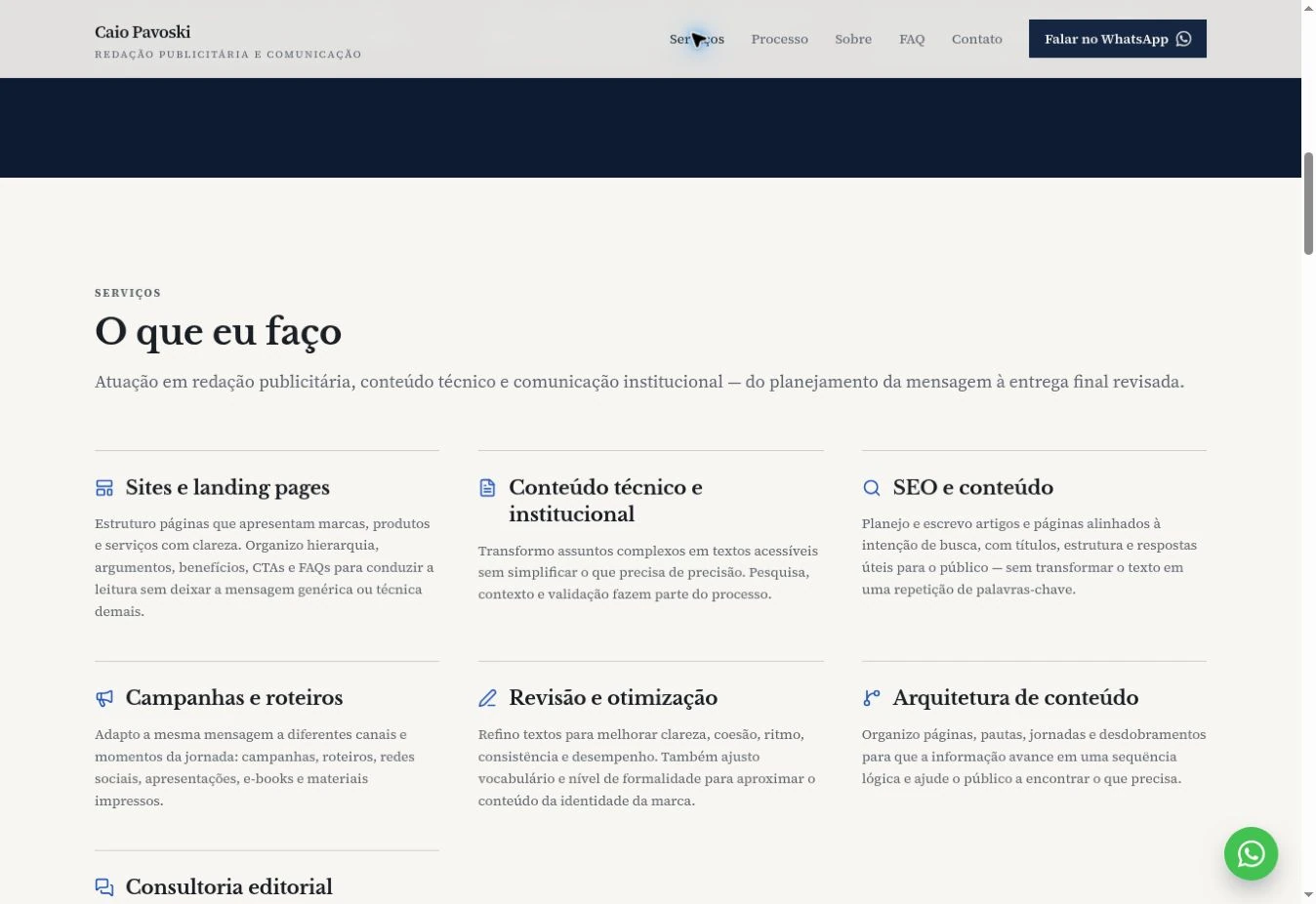Screen dimensions: 1316x904
Task: Click the pencil icon beside Revisão e otimização
Action: coord(487,698)
